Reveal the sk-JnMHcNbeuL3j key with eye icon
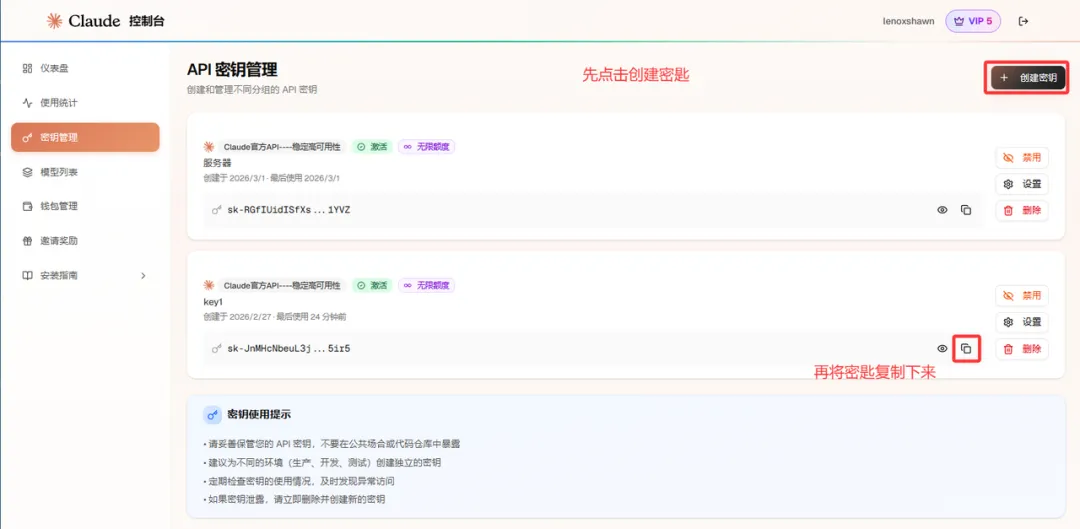This screenshot has height=529, width=1080. coord(942,349)
